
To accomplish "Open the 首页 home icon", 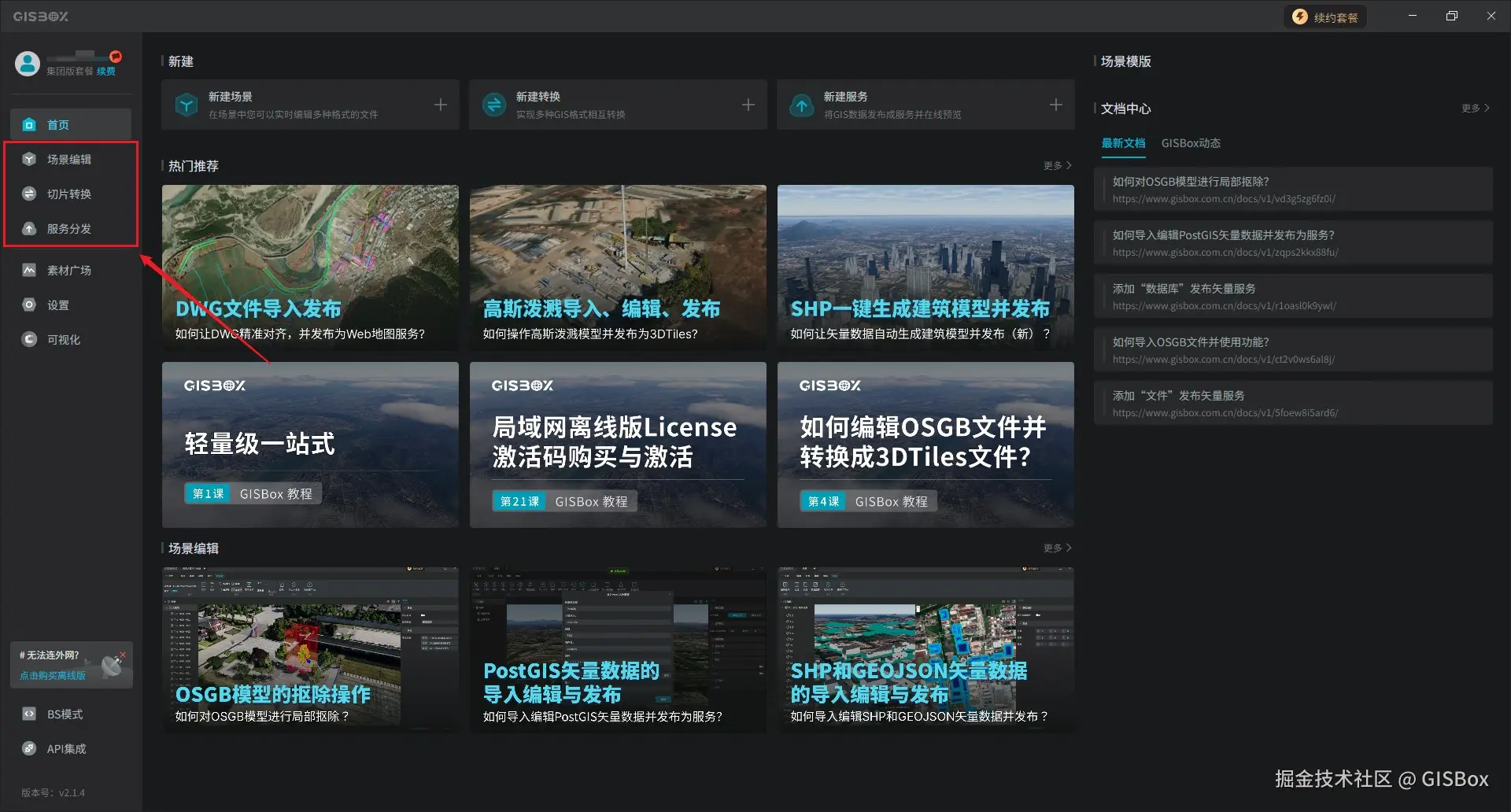I will (29, 124).
